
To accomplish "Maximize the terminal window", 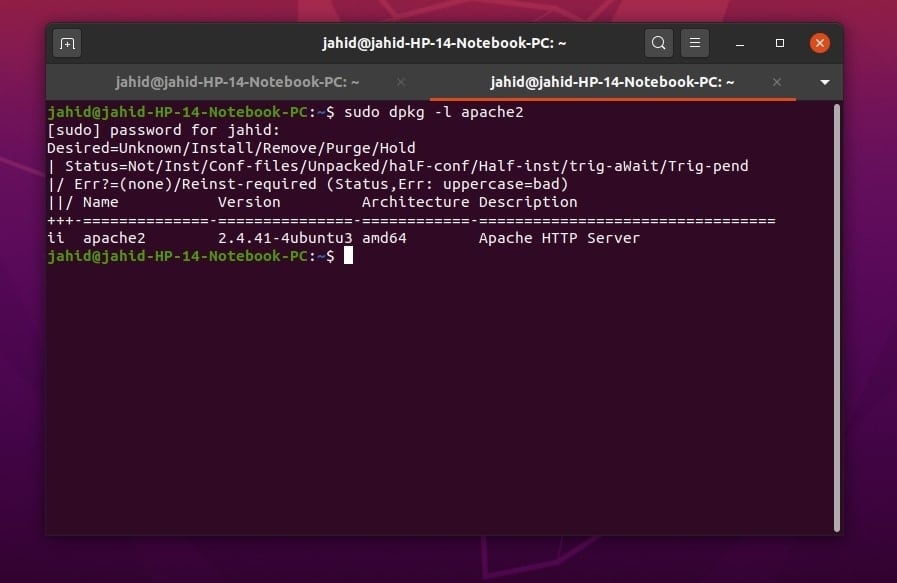I will point(780,43).
